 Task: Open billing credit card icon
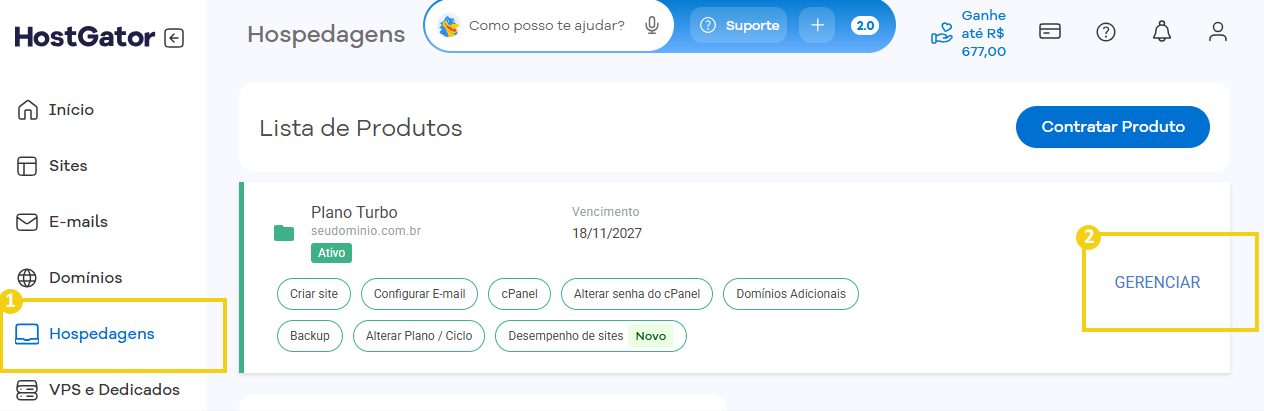(x=1050, y=31)
